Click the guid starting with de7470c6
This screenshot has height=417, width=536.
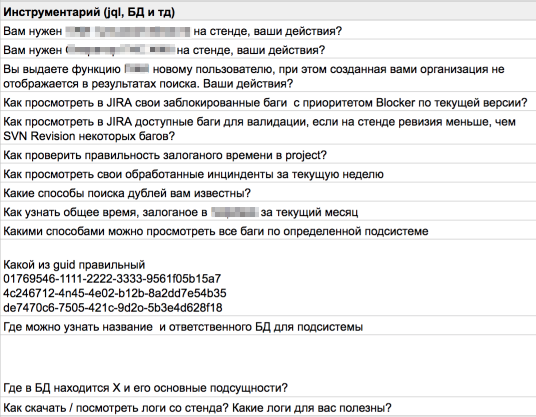[113, 308]
